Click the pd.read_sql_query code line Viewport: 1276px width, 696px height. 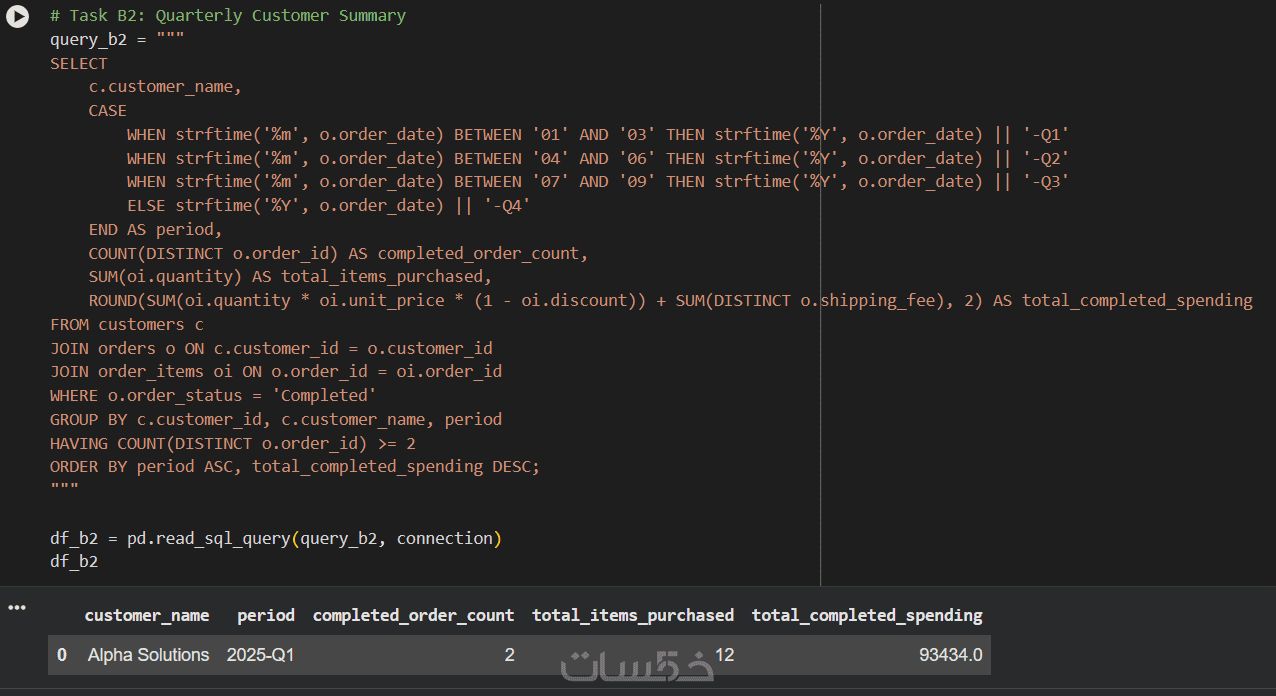[x=276, y=538]
